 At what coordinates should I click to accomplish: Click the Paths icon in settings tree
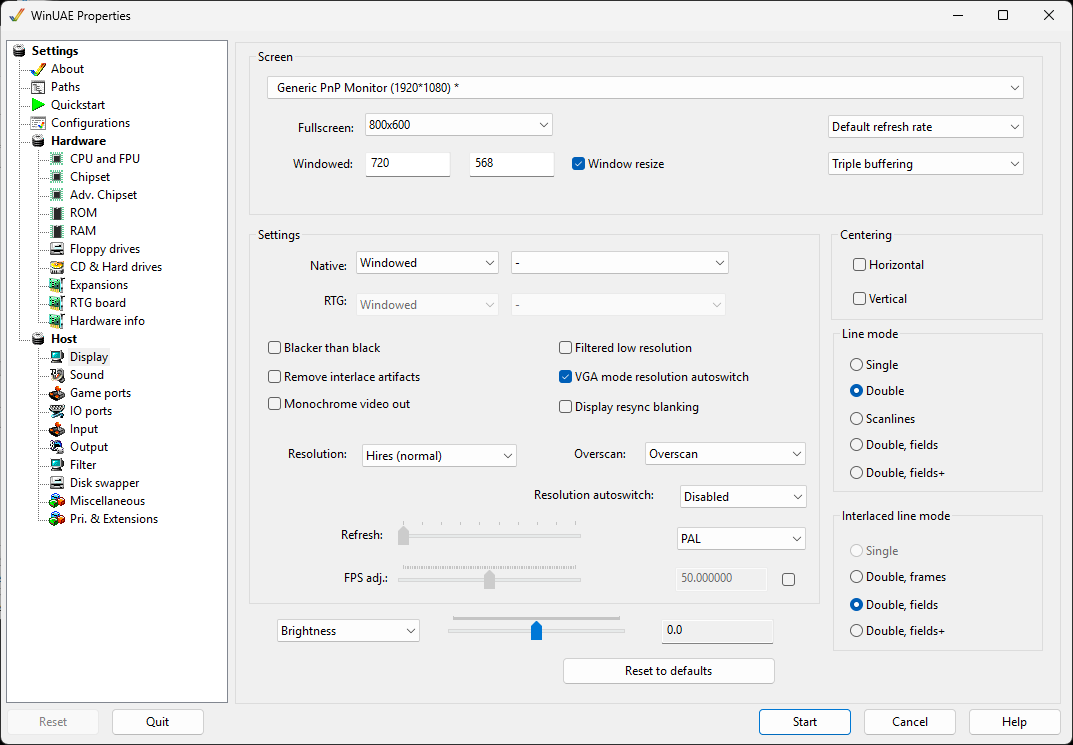[x=38, y=87]
